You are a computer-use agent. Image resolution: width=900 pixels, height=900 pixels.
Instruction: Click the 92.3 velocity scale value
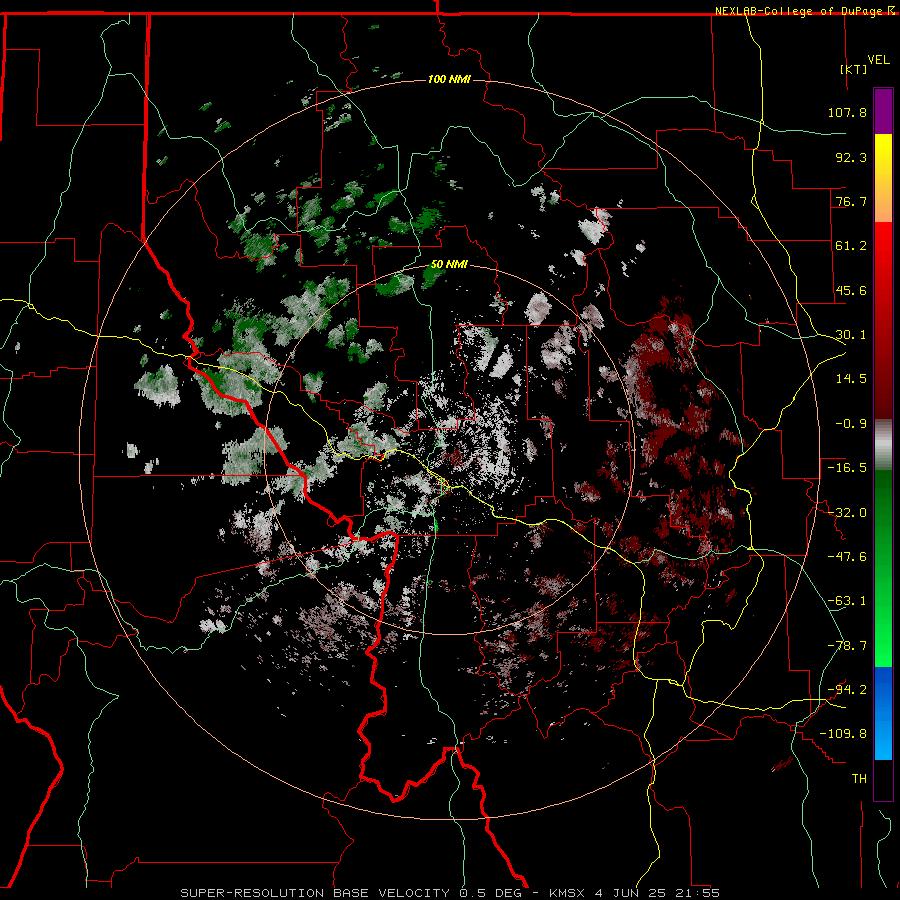851,157
